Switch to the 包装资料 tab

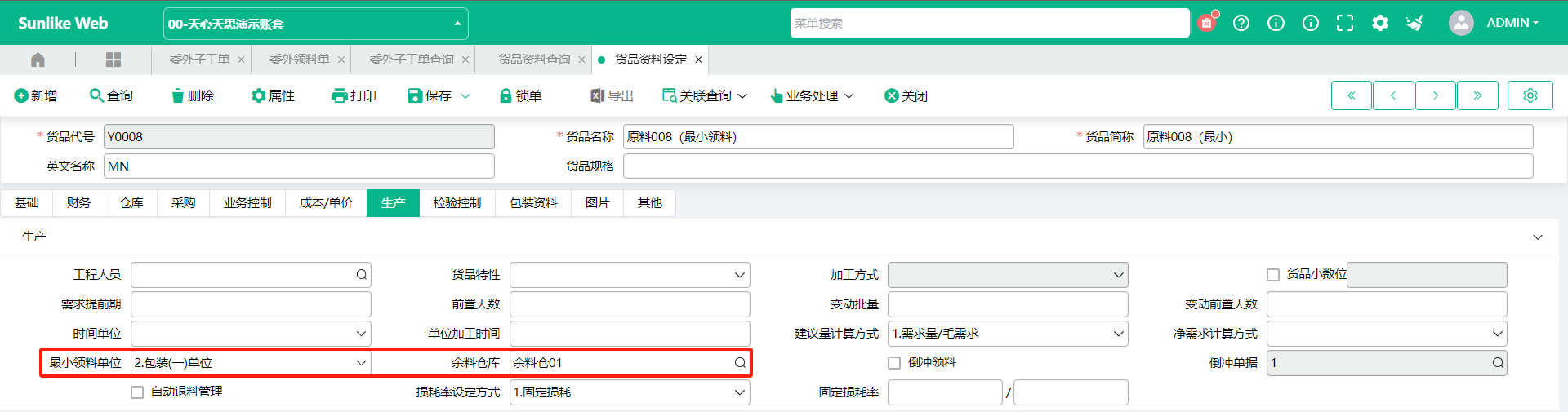533,203
